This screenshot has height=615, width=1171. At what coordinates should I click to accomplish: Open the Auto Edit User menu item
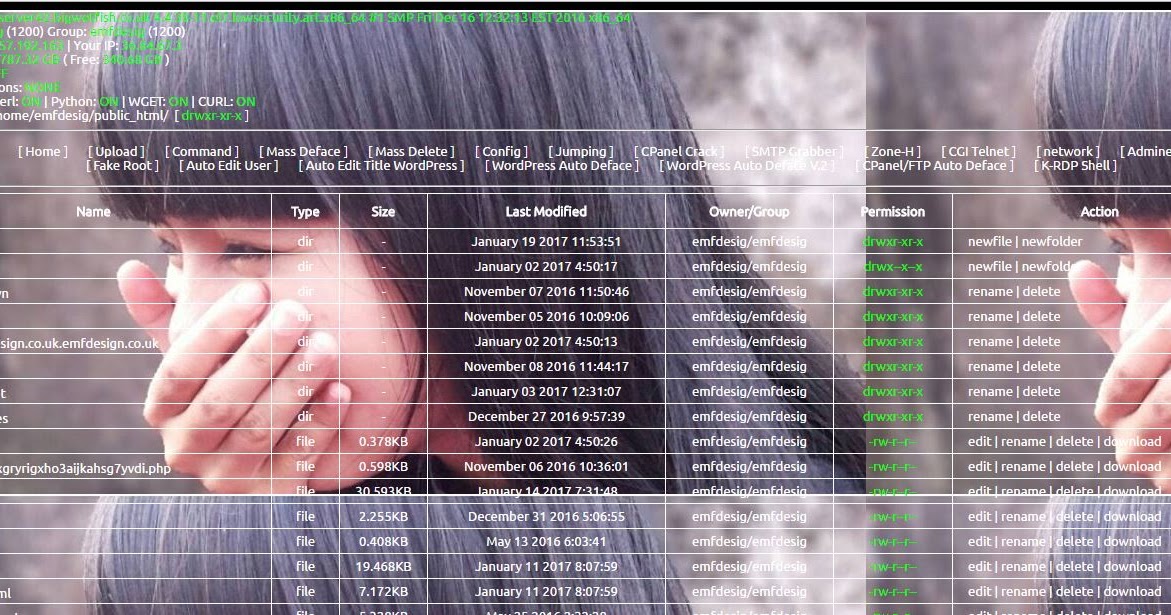click(229, 166)
